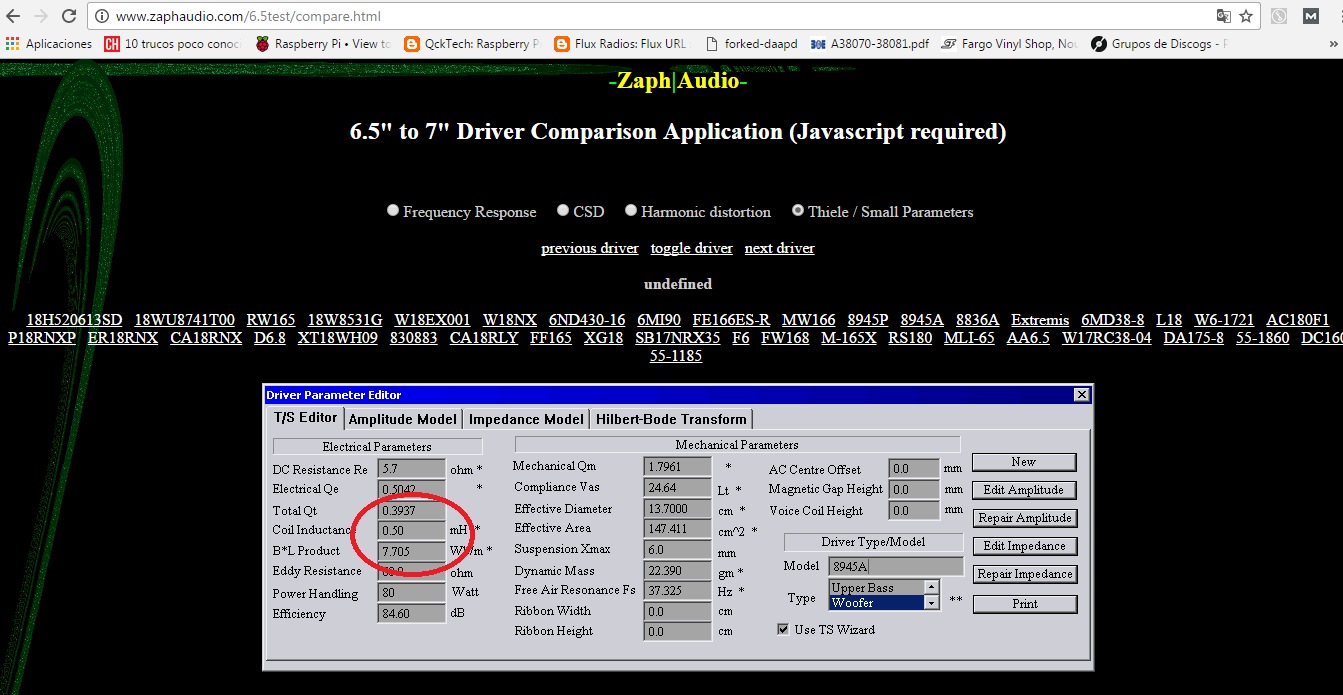Viewport: 1343px width, 695px height.
Task: Click the DC Resistance Re field
Action: pyautogui.click(x=411, y=469)
